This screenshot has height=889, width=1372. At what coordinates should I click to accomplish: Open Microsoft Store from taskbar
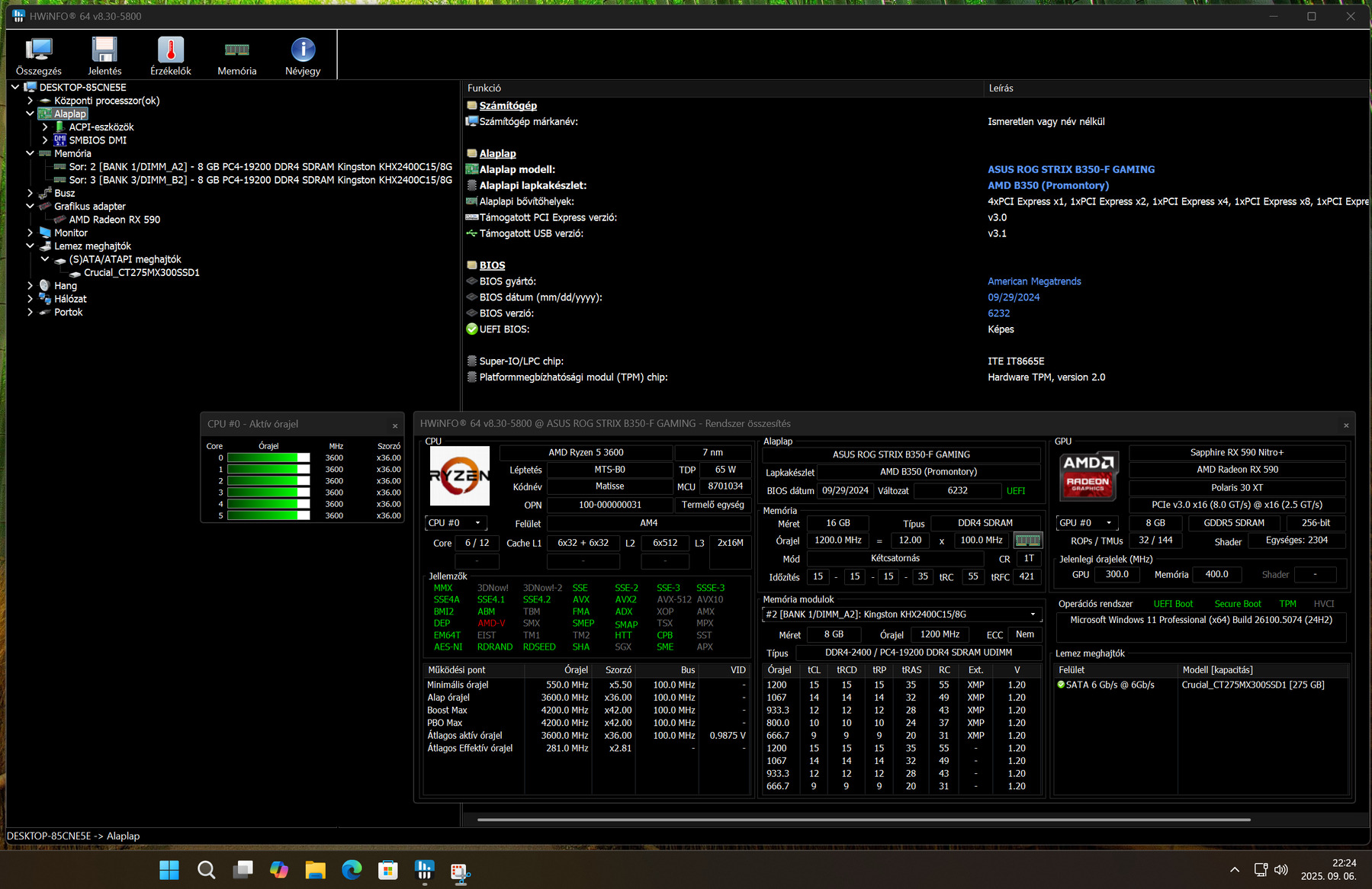point(388,869)
